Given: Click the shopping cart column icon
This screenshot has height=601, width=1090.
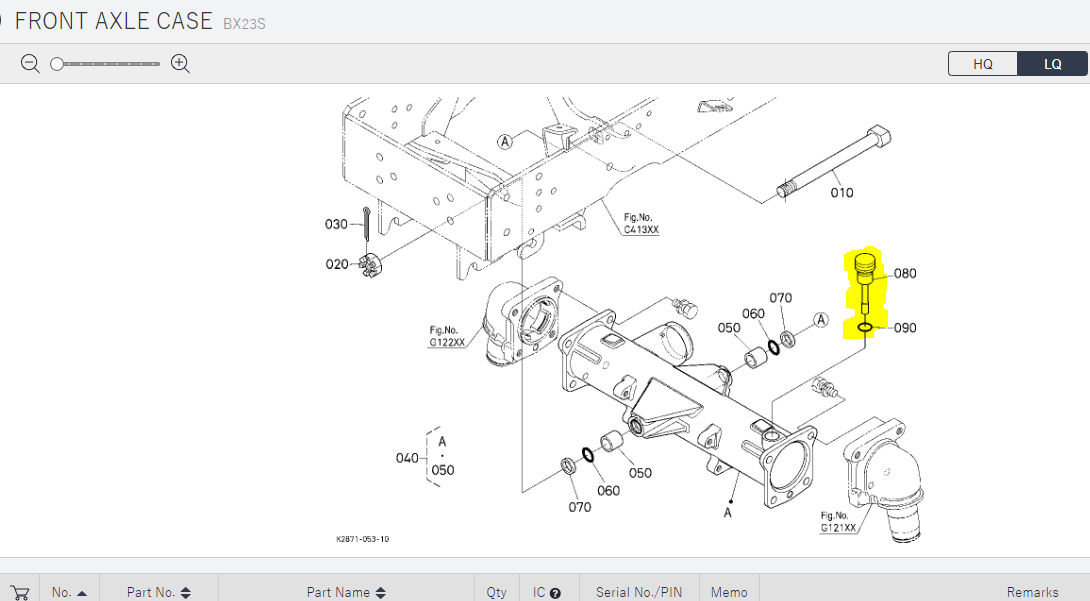Looking at the screenshot, I should [x=18, y=592].
